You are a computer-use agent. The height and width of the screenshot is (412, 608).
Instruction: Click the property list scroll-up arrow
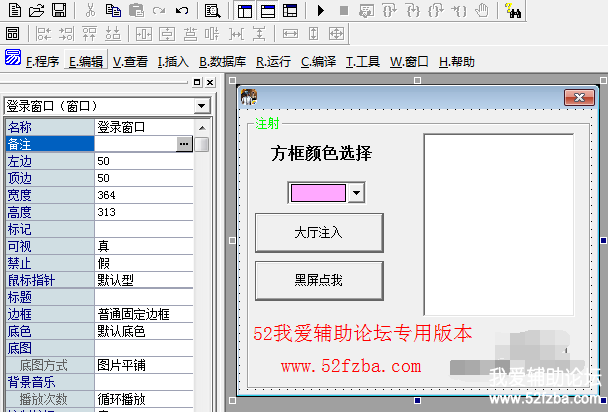pyautogui.click(x=202, y=128)
